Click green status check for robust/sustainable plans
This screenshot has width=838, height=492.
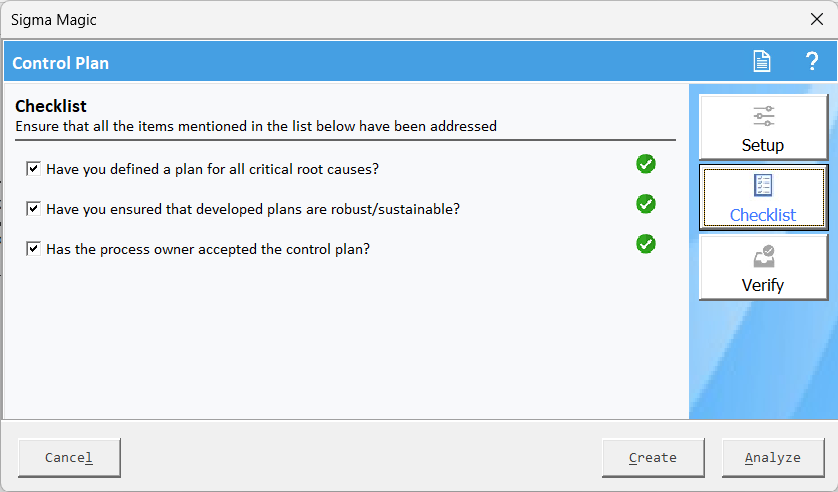(x=646, y=204)
